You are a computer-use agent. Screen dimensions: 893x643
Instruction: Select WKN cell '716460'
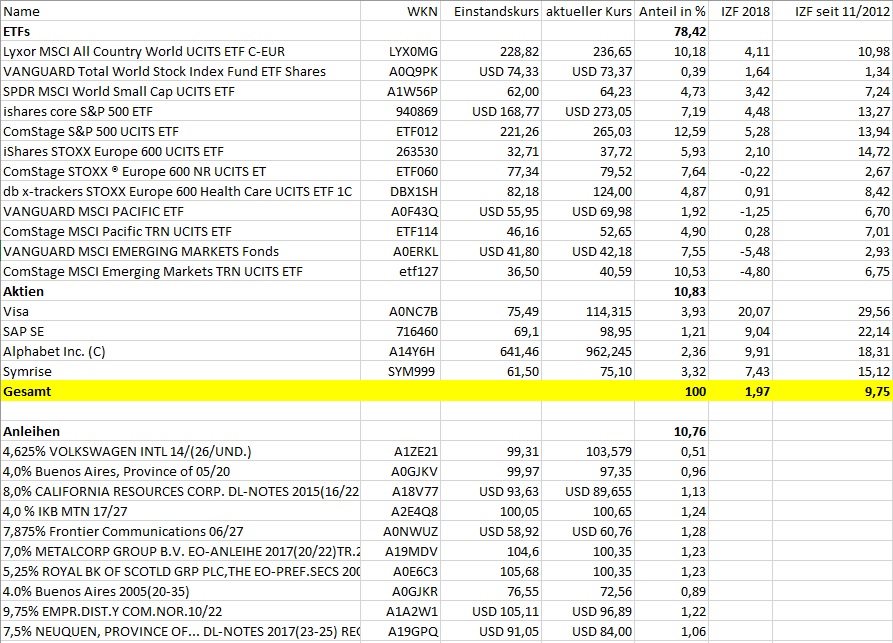pos(400,331)
